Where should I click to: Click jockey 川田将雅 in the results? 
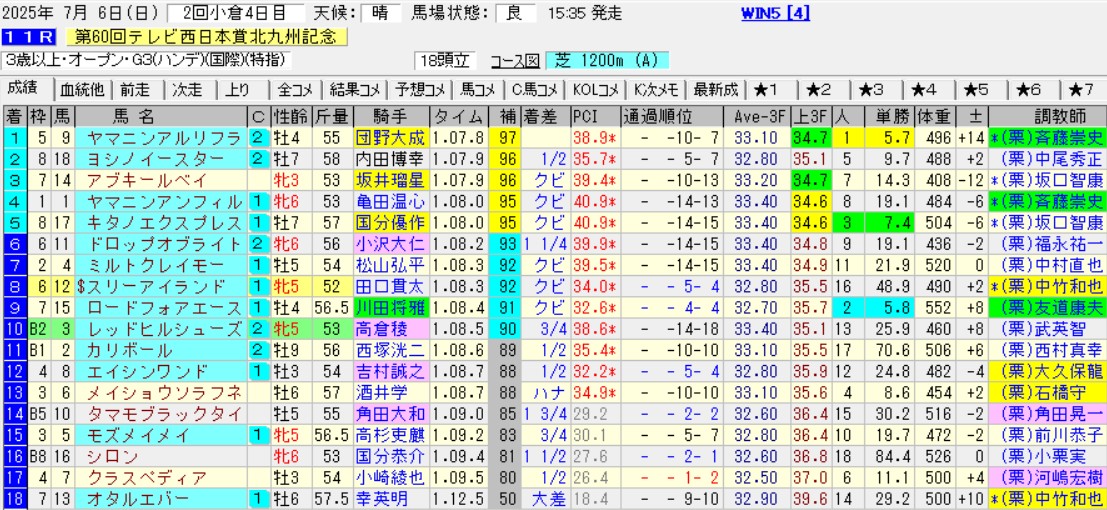(x=390, y=307)
